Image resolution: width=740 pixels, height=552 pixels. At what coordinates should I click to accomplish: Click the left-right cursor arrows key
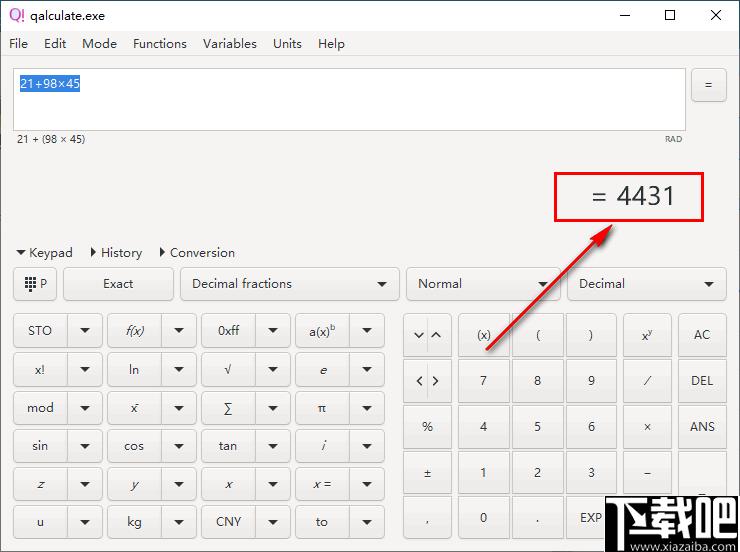(427, 381)
